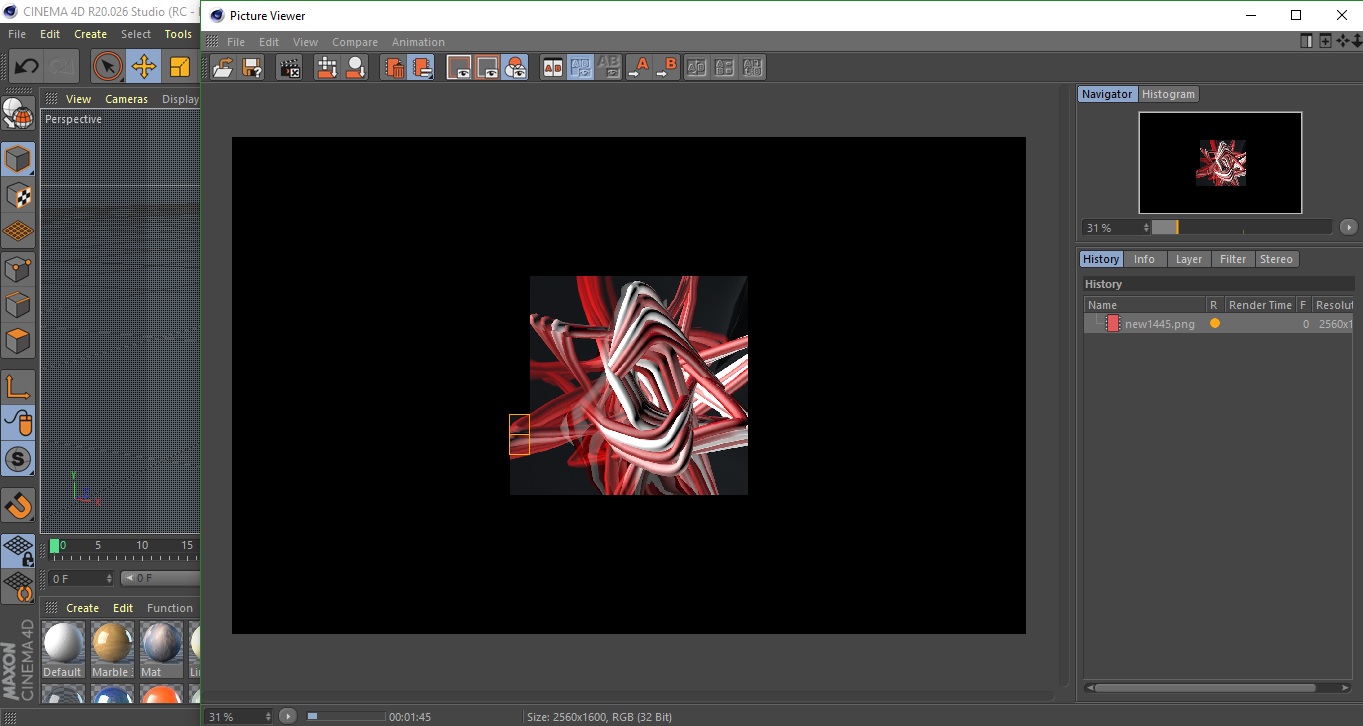Click the Navigator zoom slider
Screen dimensions: 1363x726
(x=1241, y=228)
